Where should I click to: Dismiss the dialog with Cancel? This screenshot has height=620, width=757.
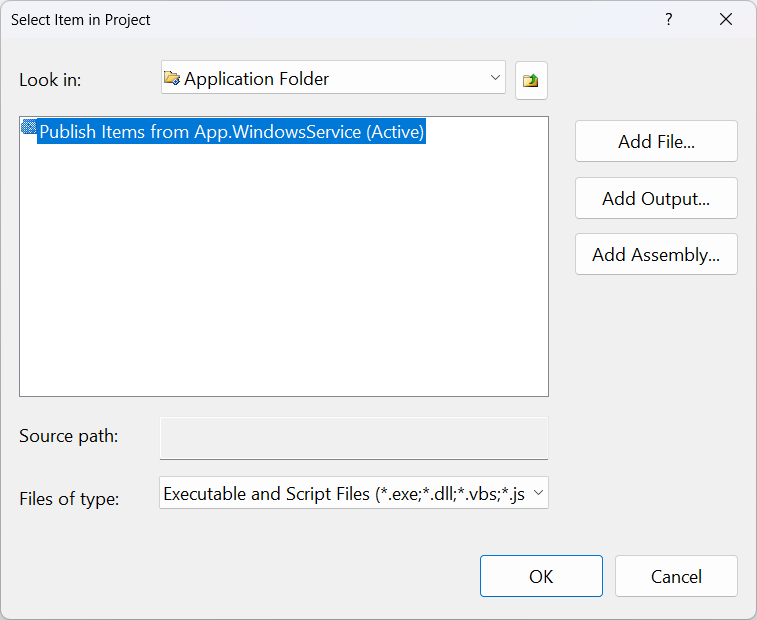tap(676, 576)
